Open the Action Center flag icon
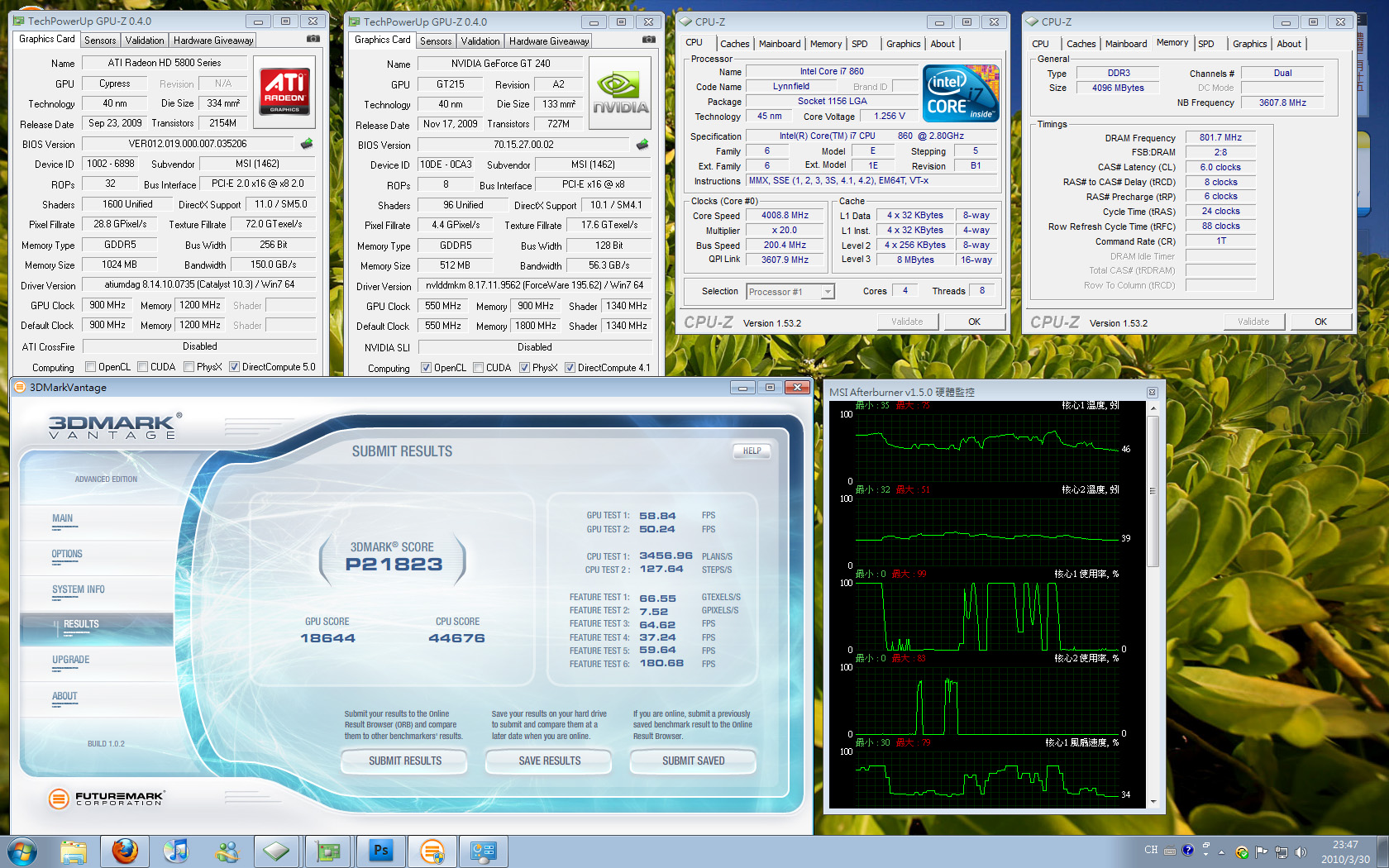Screen dimensions: 1389x868 pos(1262,851)
